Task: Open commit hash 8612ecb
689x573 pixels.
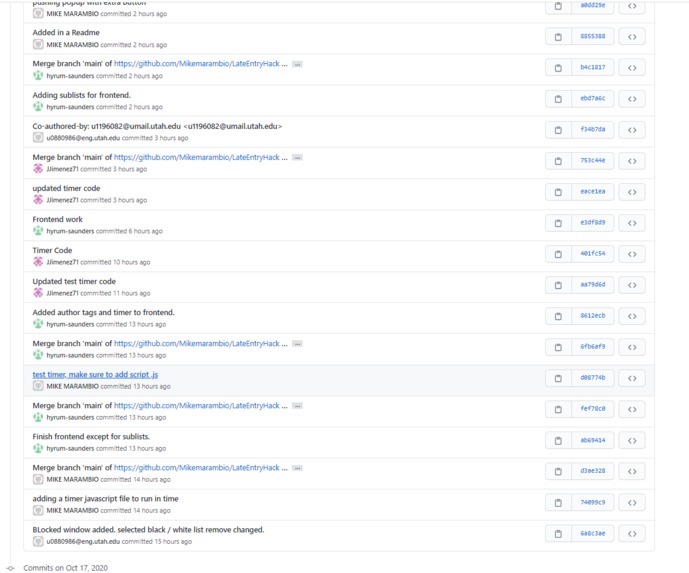Action: pyautogui.click(x=592, y=316)
